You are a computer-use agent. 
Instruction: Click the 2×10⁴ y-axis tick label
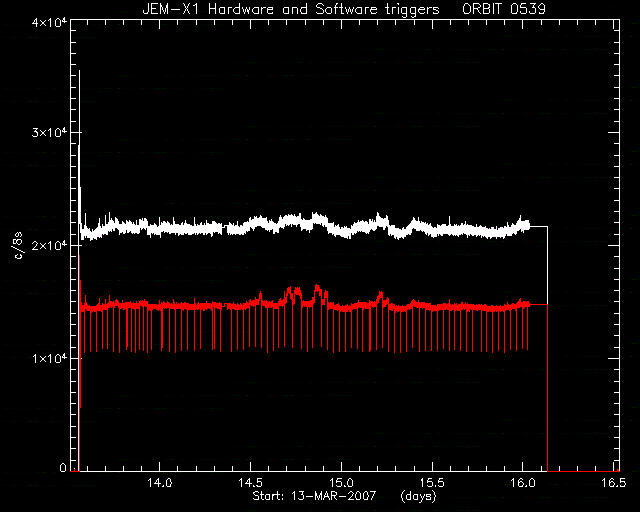[49, 245]
